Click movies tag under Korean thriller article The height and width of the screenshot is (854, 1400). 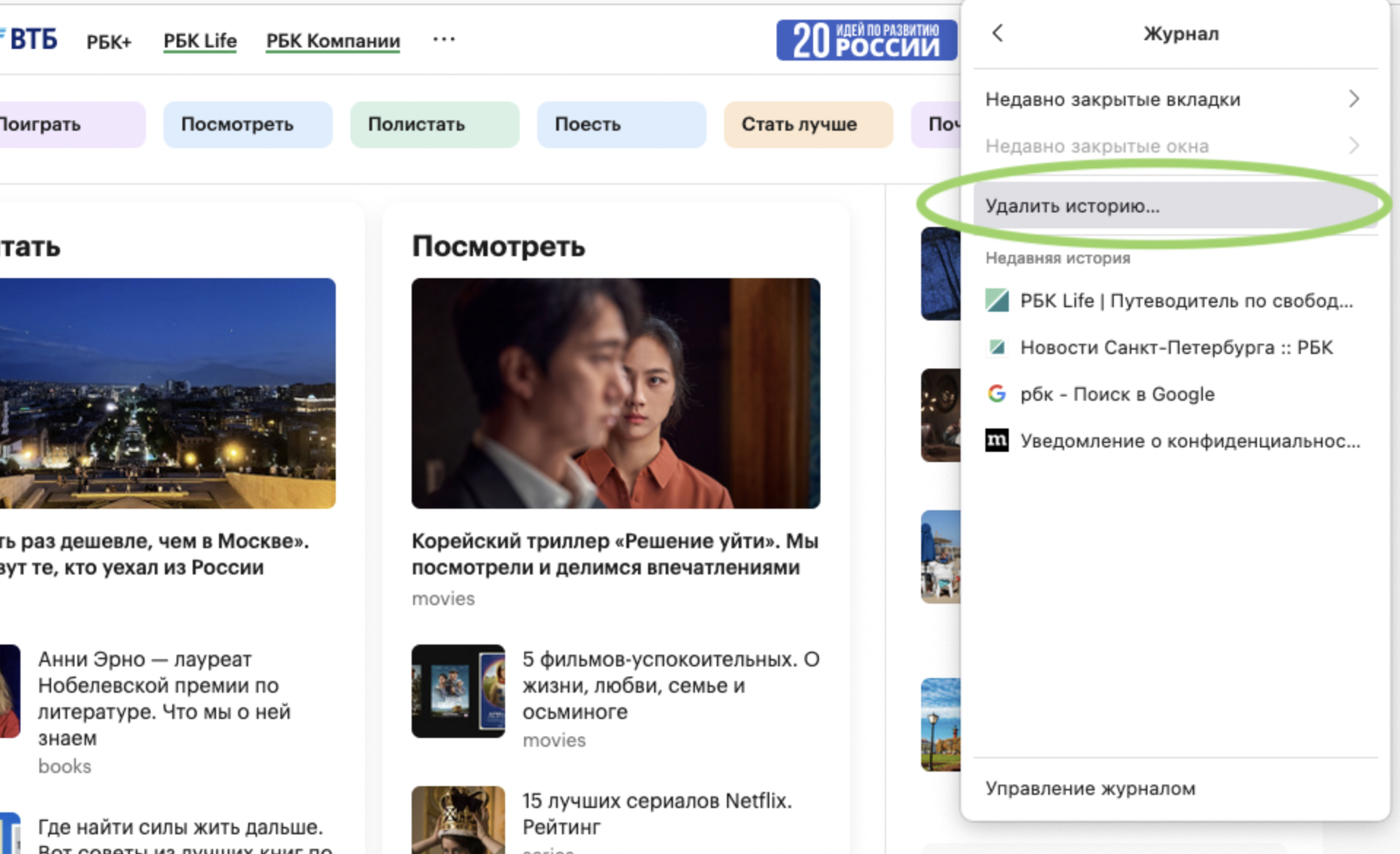click(443, 599)
